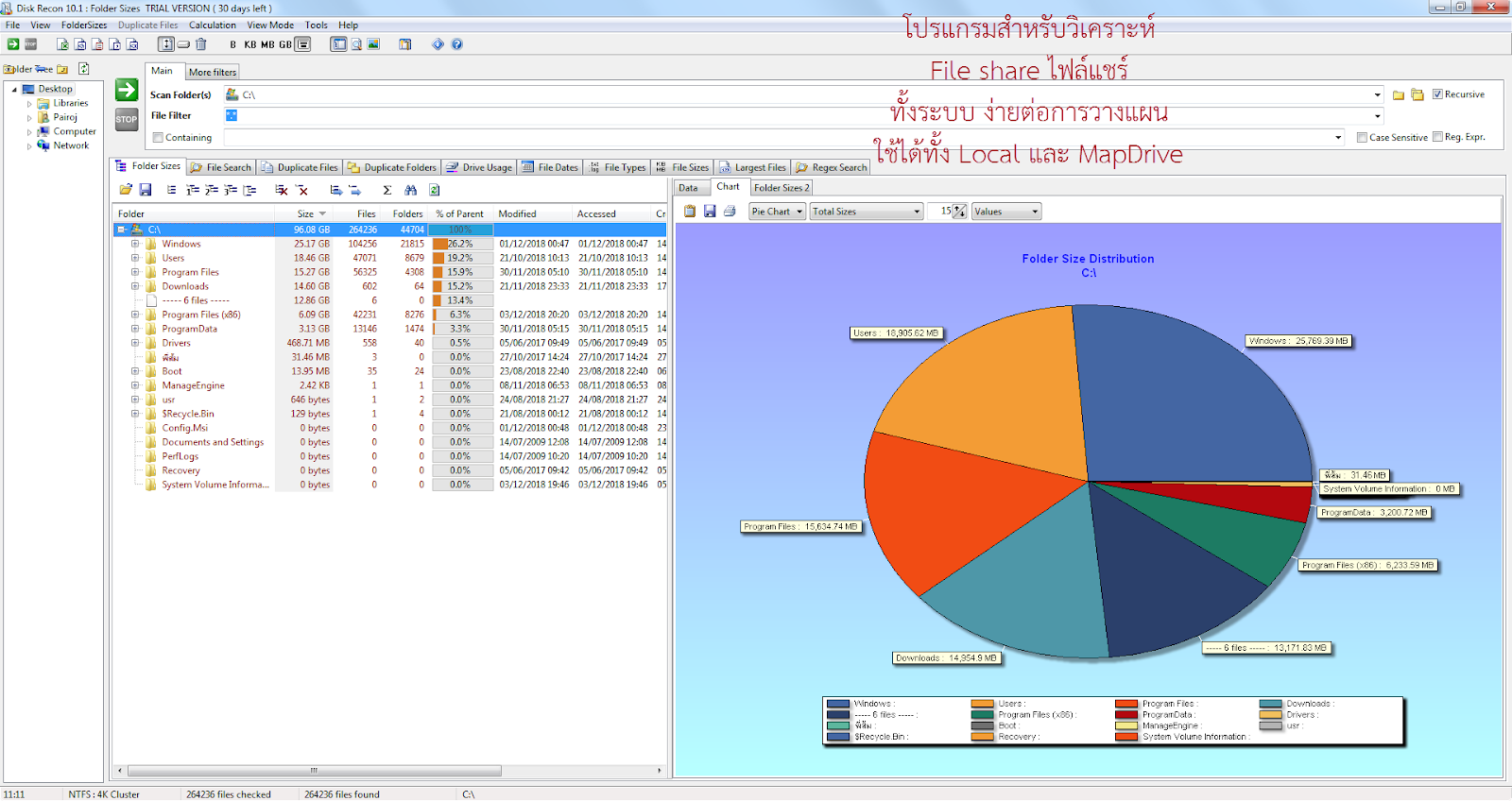1512x801 pixels.
Task: Click the magnifier preview icon in top toolbar
Action: coord(356,44)
